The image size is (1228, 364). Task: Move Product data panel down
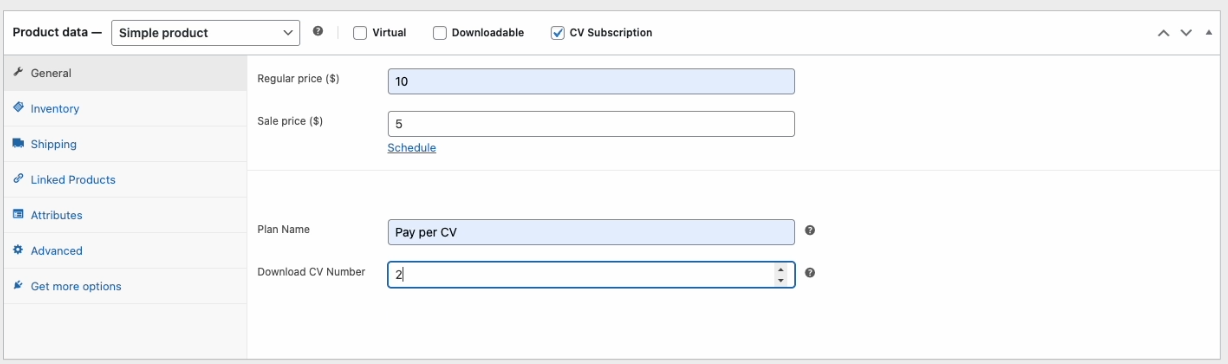coord(1186,33)
